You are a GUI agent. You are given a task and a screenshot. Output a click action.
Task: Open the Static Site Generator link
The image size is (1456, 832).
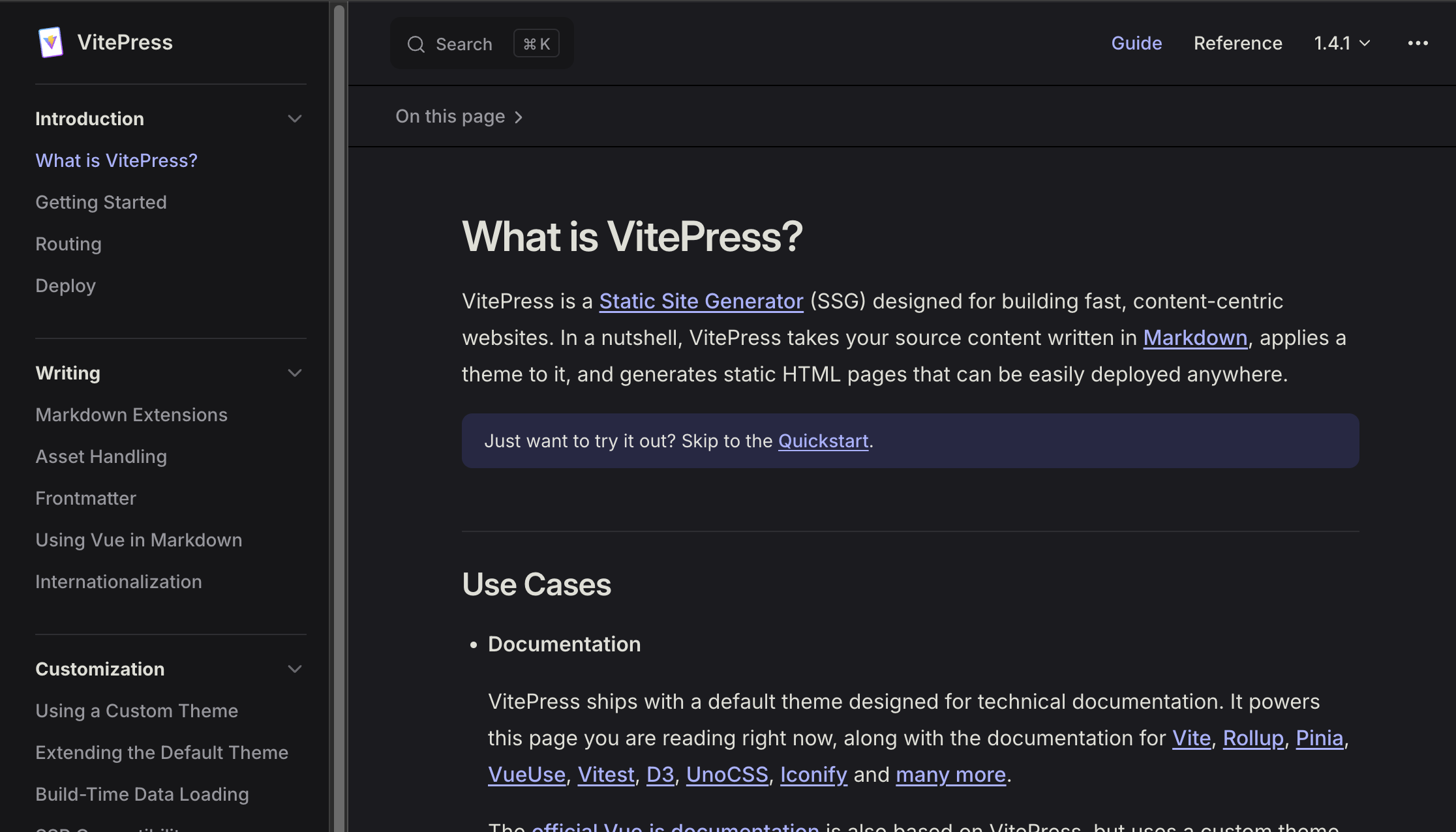point(701,301)
